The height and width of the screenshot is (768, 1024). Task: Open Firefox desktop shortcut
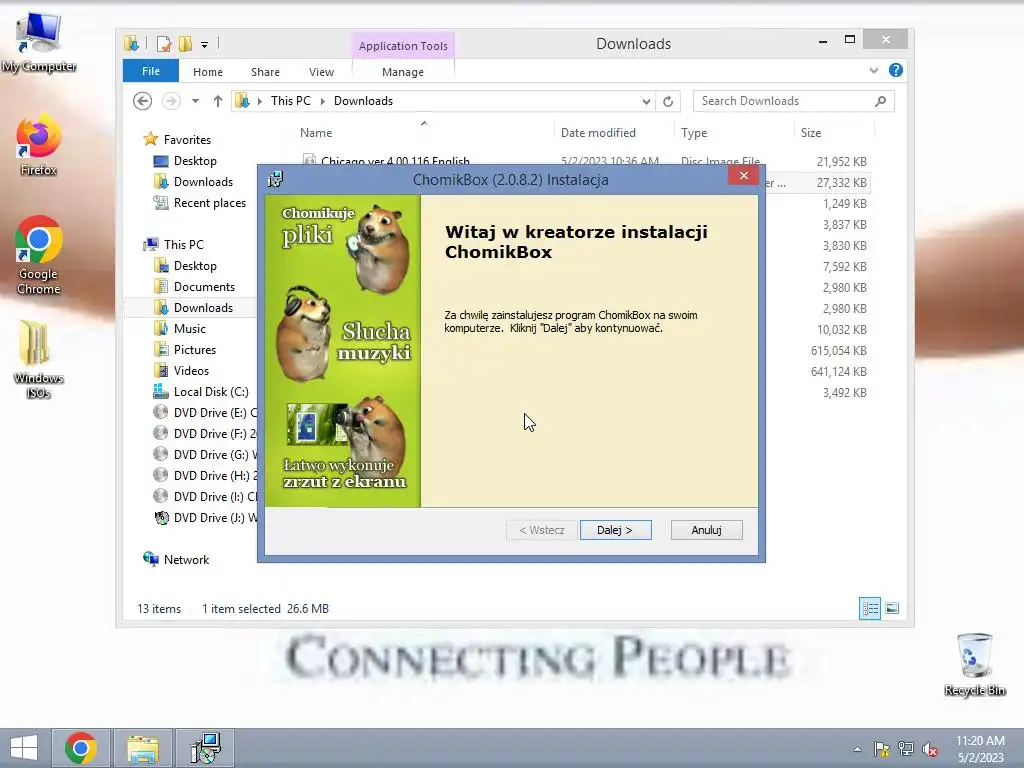point(39,145)
